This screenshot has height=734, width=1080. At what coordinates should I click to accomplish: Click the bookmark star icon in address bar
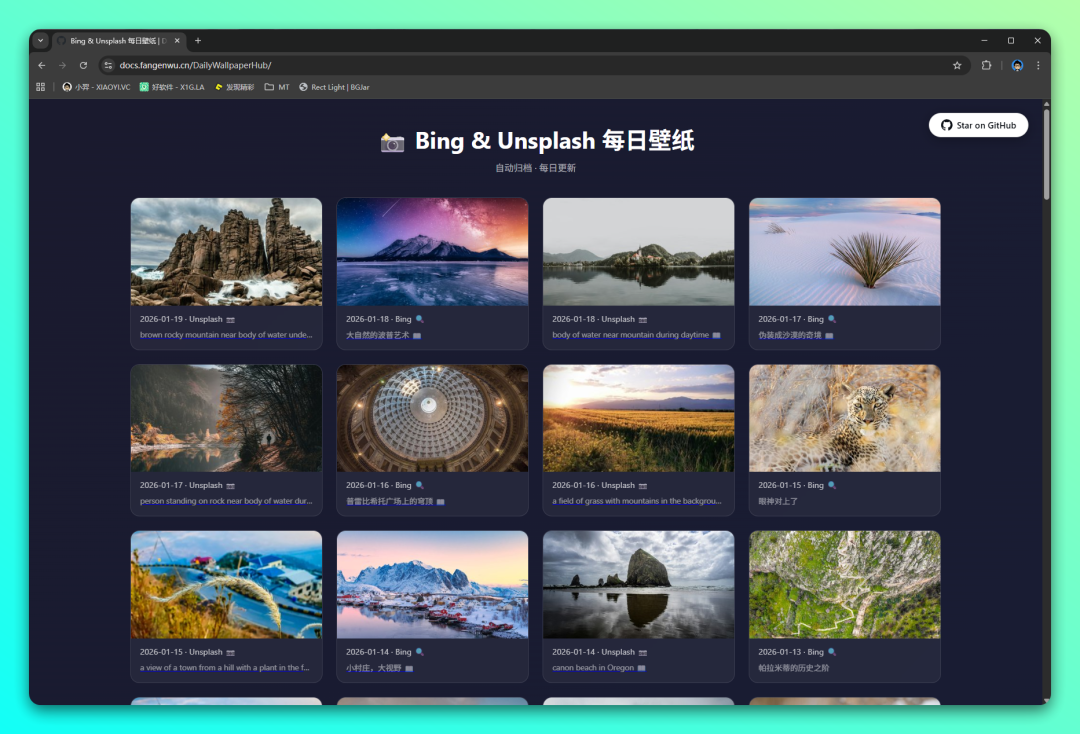point(957,65)
